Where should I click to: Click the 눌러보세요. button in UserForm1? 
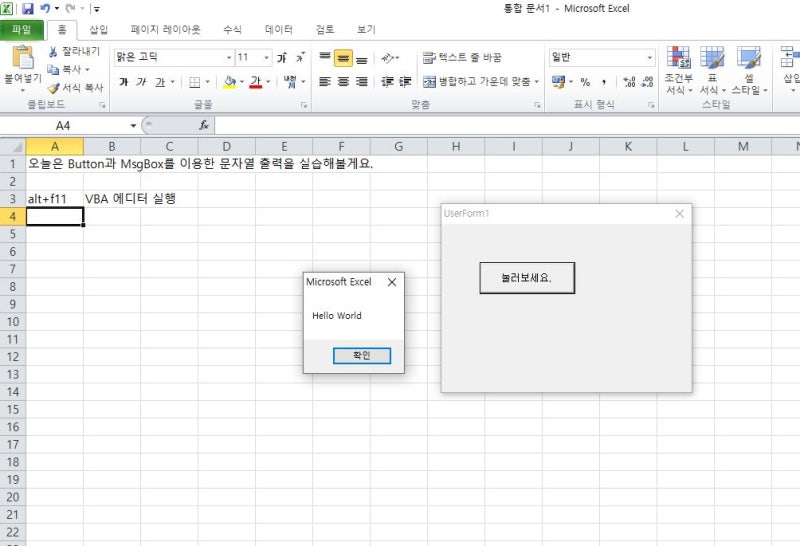527,278
